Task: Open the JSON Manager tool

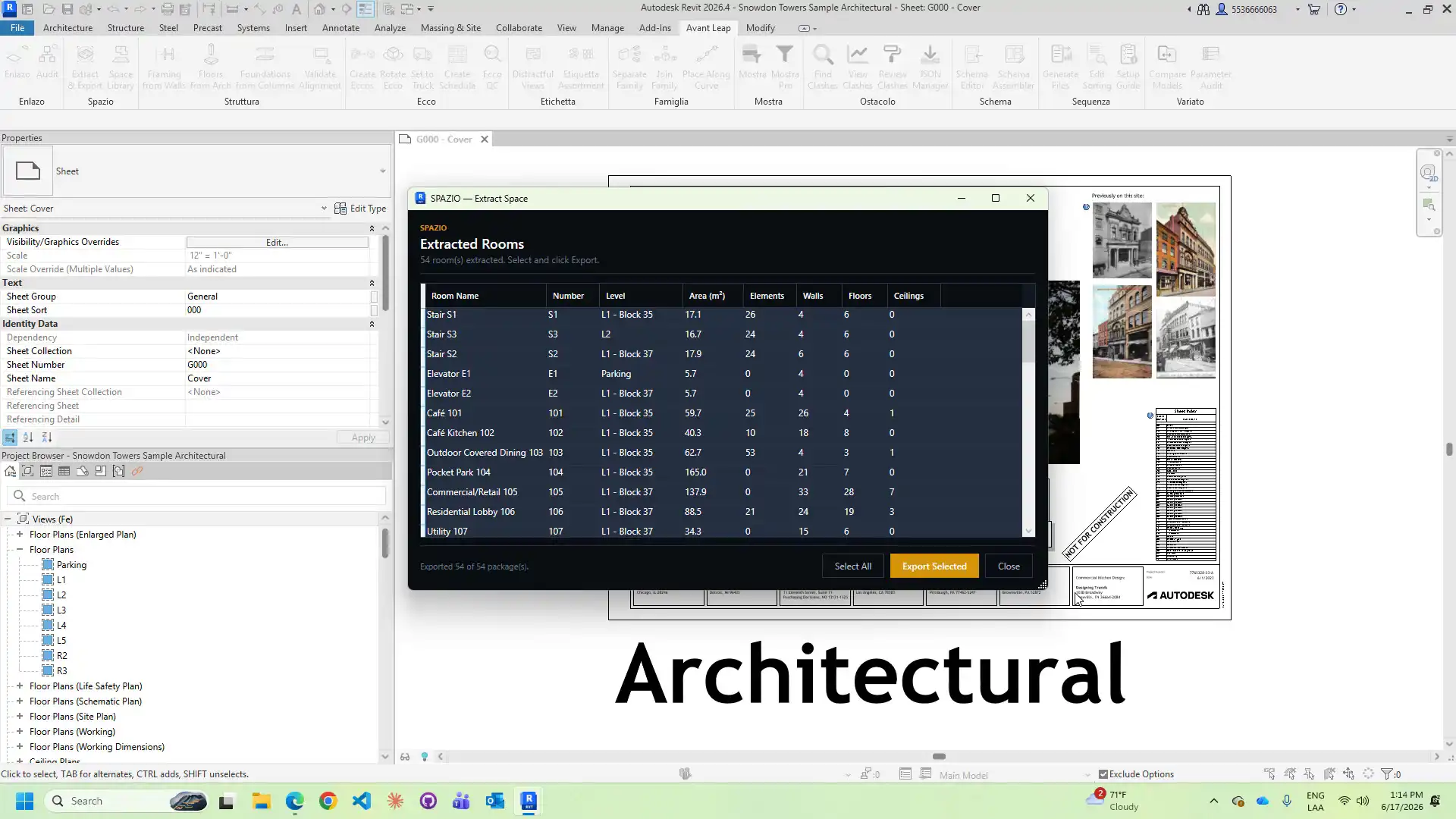Action: 930,67
